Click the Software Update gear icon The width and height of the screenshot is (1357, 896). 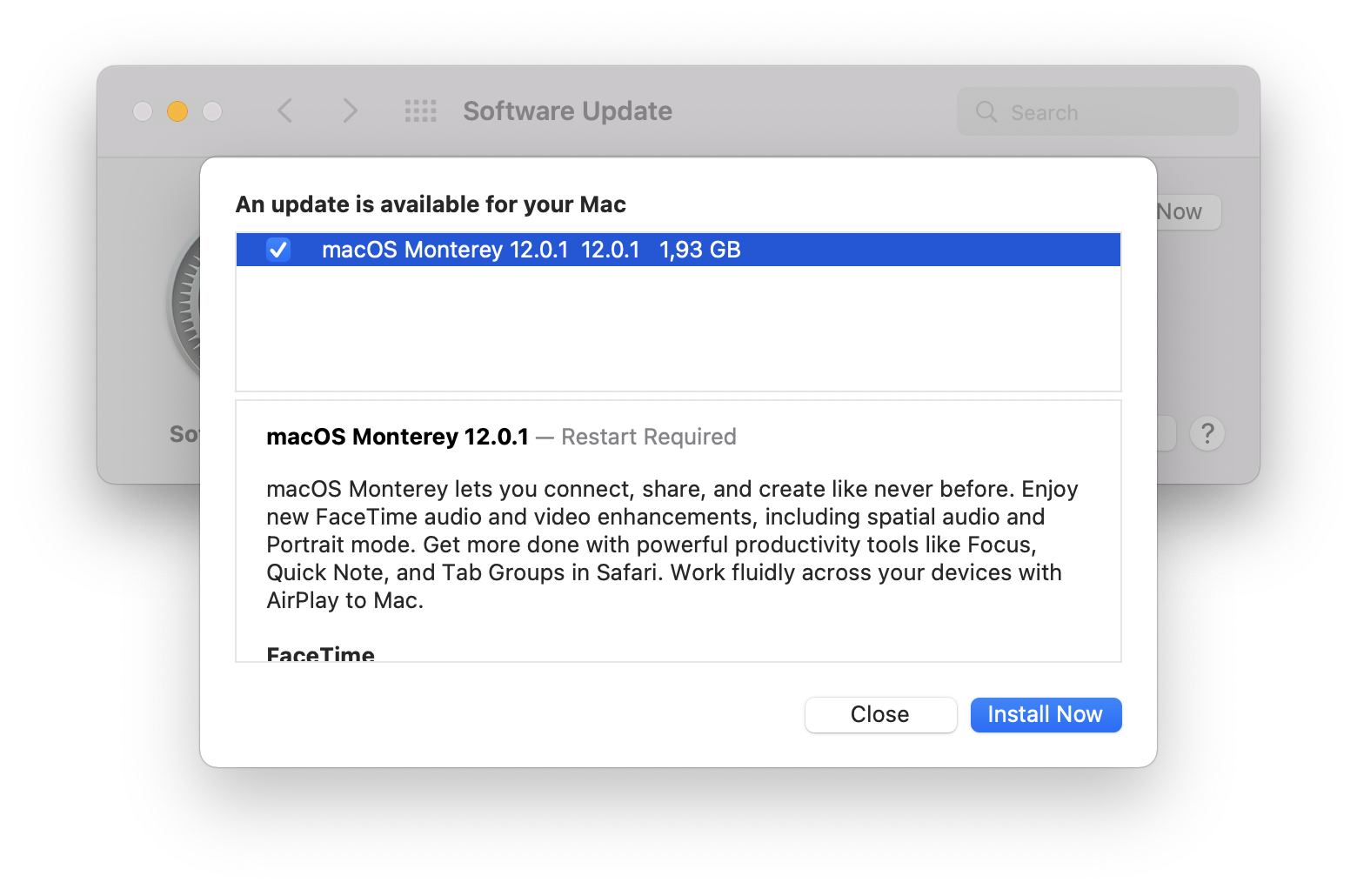(184, 304)
